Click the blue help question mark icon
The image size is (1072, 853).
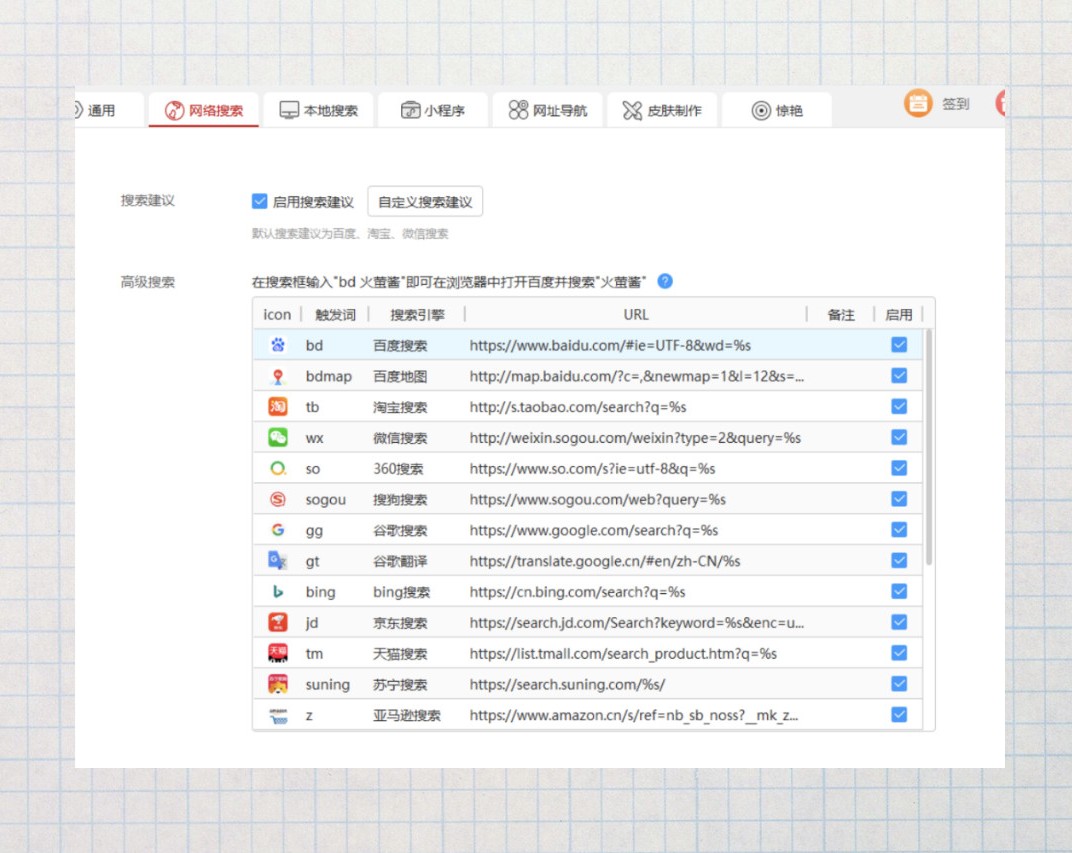pos(665,281)
